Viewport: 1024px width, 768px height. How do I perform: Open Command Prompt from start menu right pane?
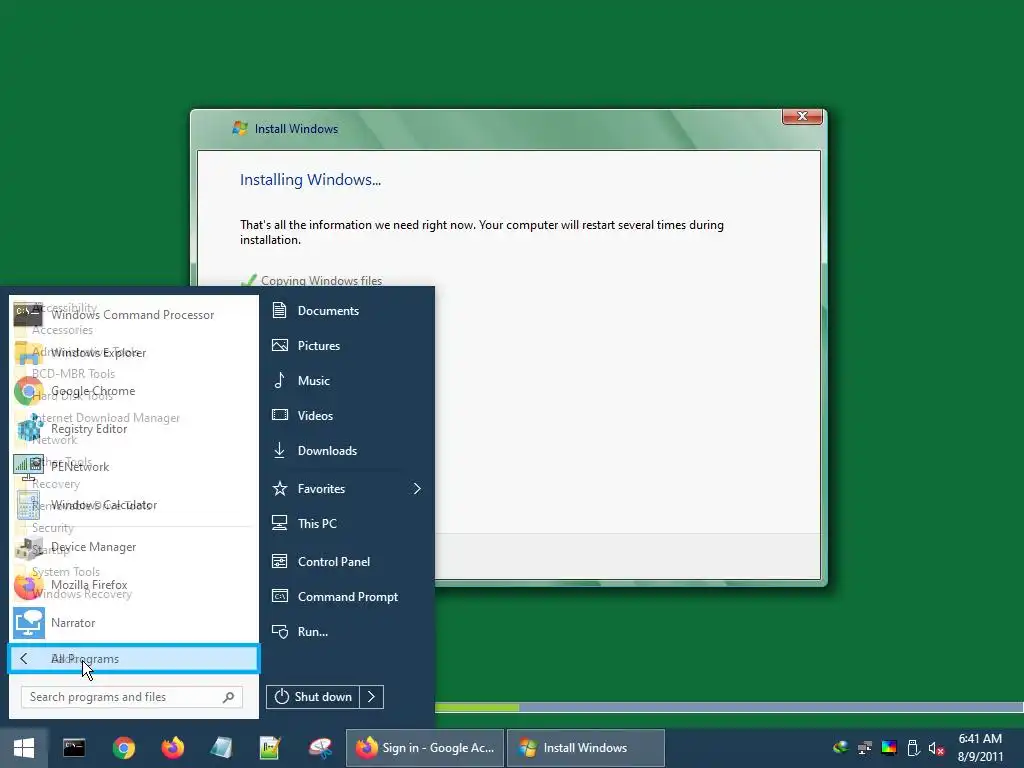[x=347, y=597]
